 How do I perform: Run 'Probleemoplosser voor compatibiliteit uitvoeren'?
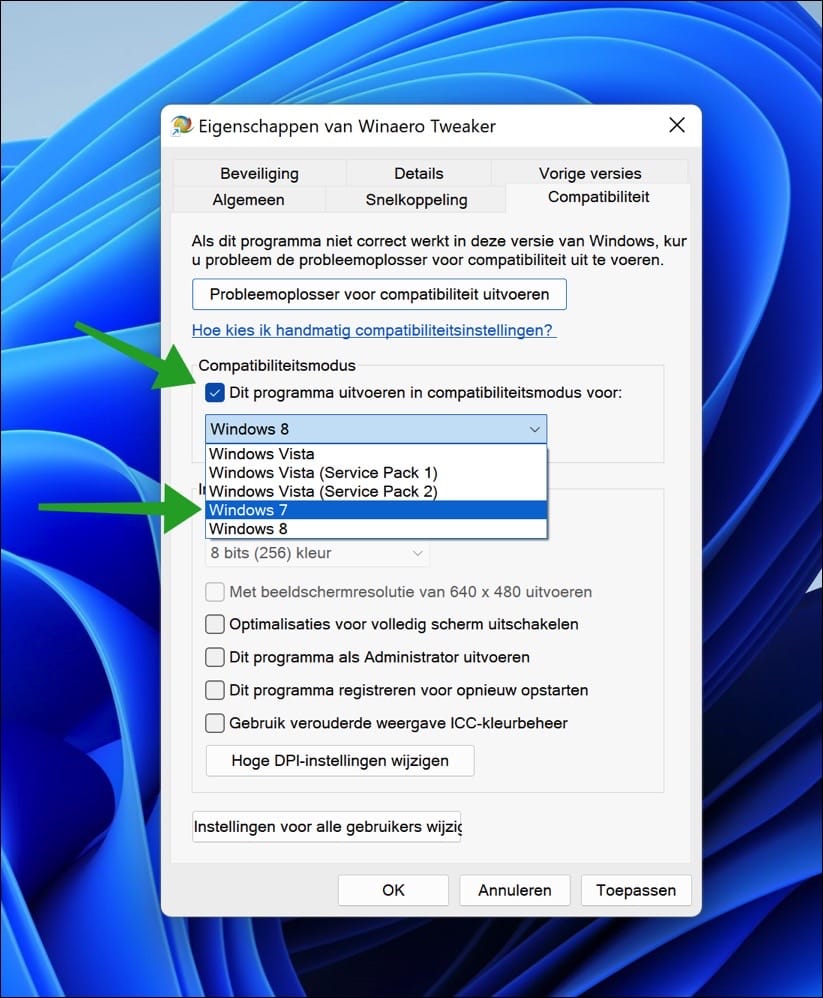click(379, 293)
